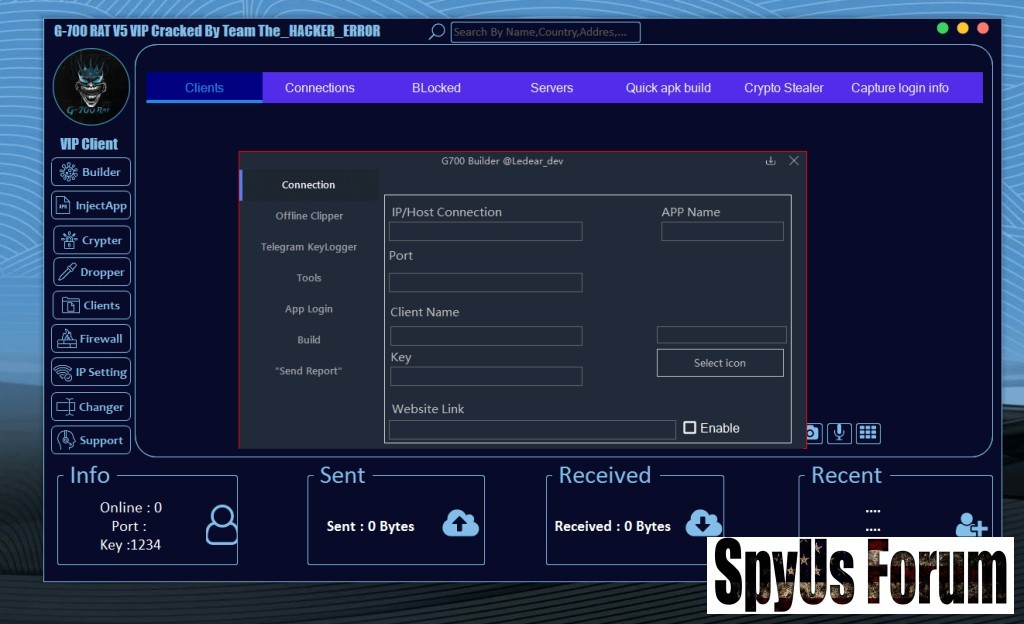Viewport: 1024px width, 624px height.
Task: Toggle the Enable checkbox
Action: tap(690, 428)
